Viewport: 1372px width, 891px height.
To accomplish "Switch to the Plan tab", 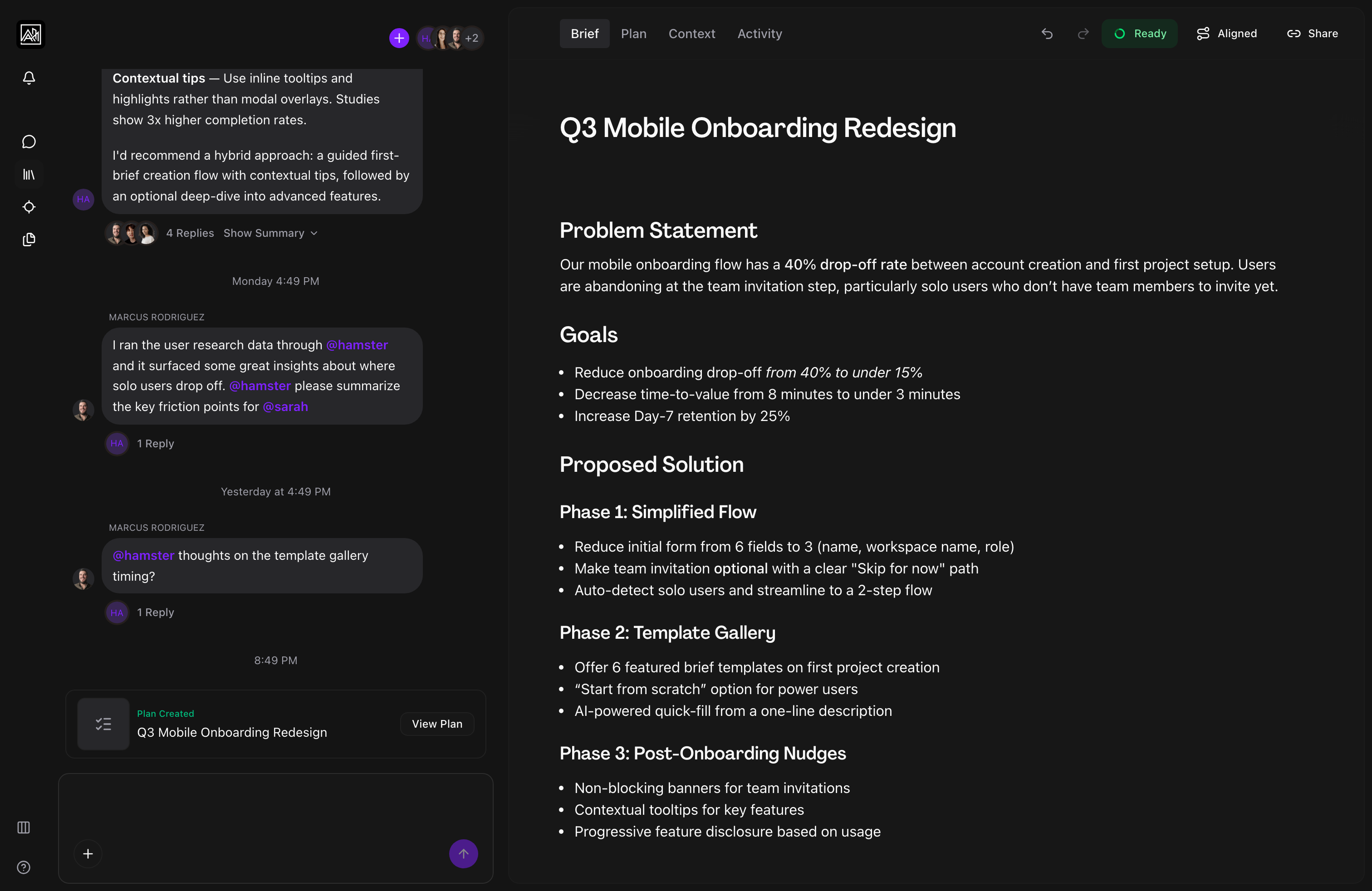I will click(x=633, y=34).
